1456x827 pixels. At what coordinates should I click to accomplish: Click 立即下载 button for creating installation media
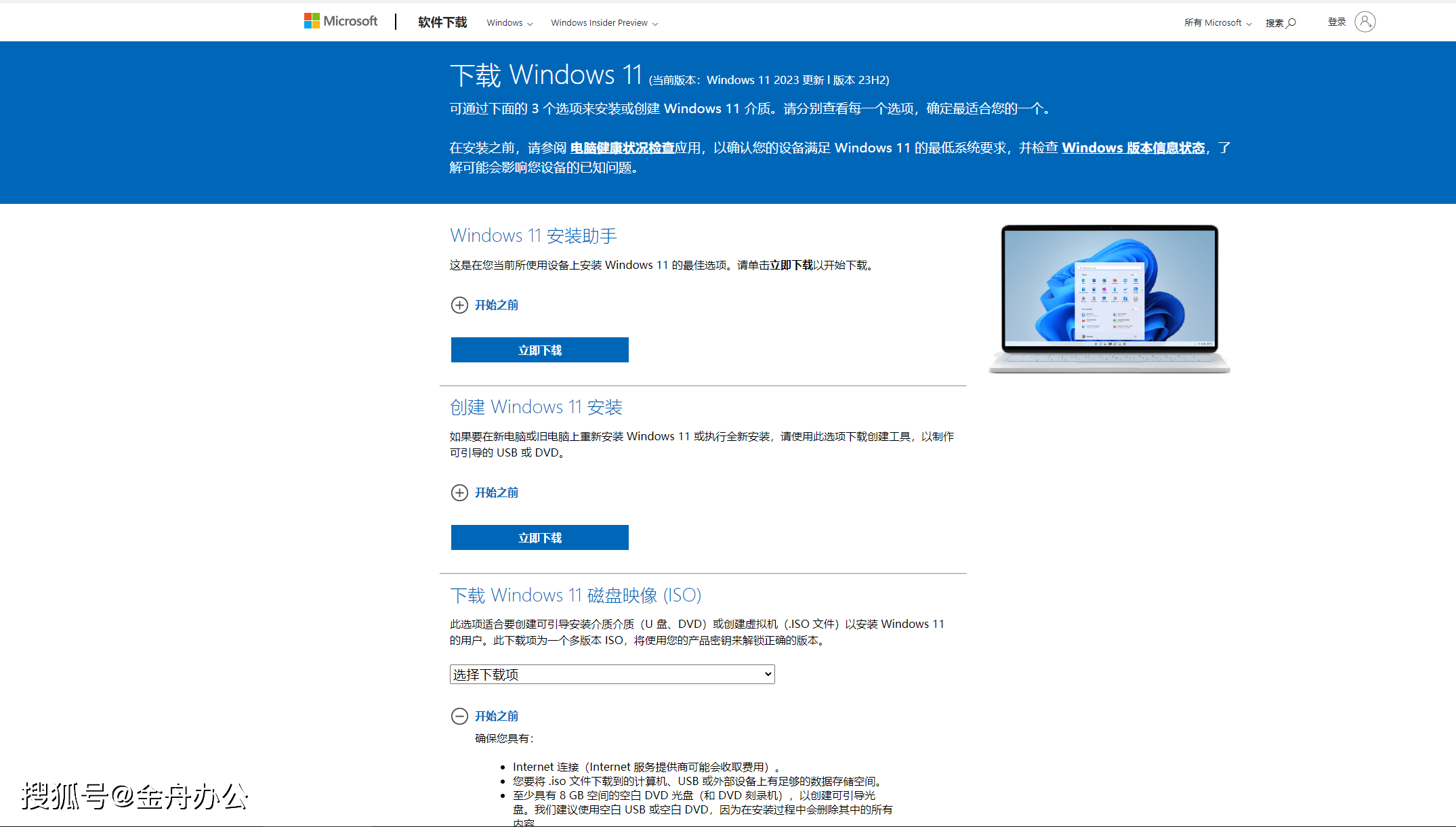(539, 538)
